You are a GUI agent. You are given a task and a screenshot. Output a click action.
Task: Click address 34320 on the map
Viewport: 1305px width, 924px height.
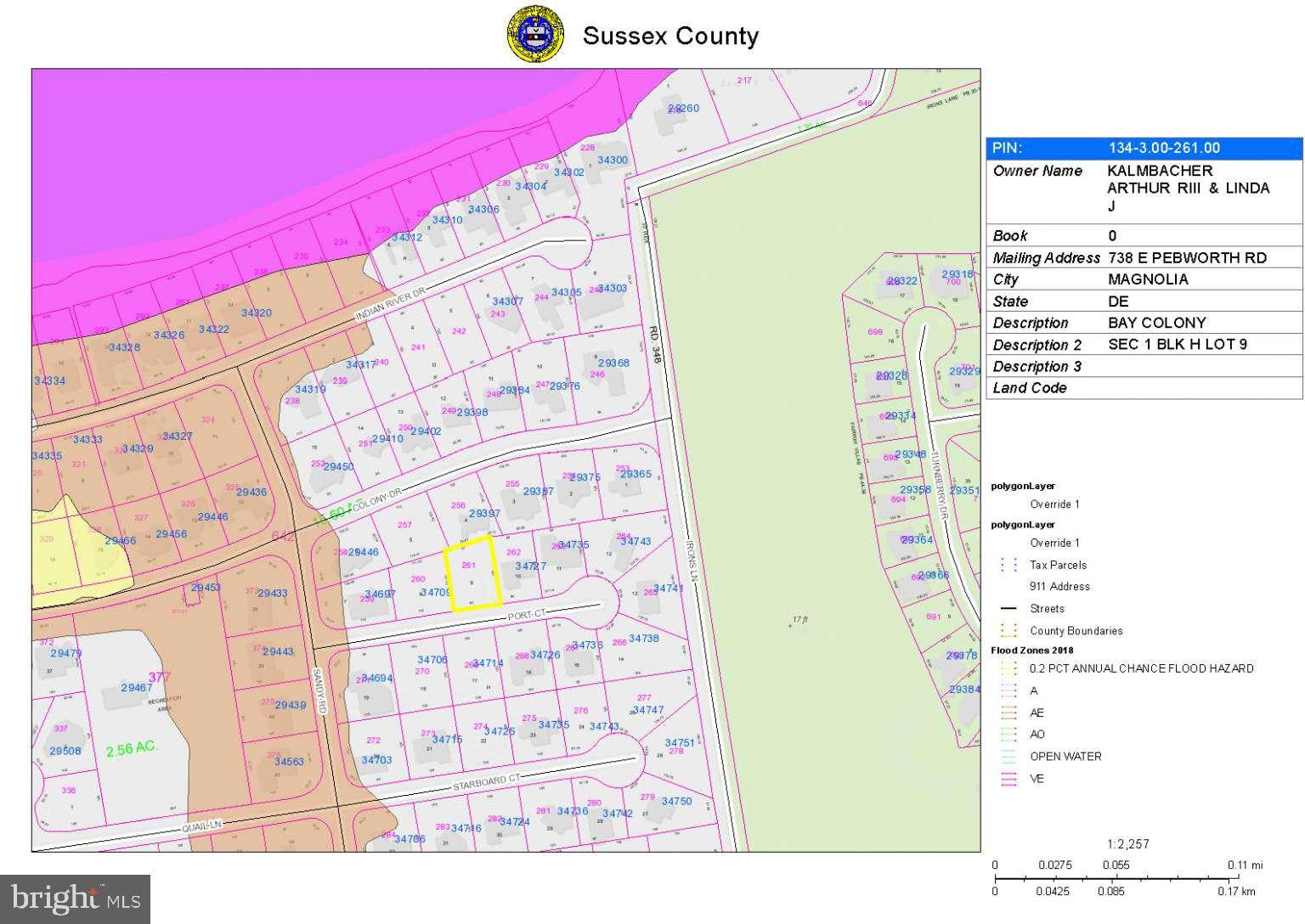click(x=256, y=313)
